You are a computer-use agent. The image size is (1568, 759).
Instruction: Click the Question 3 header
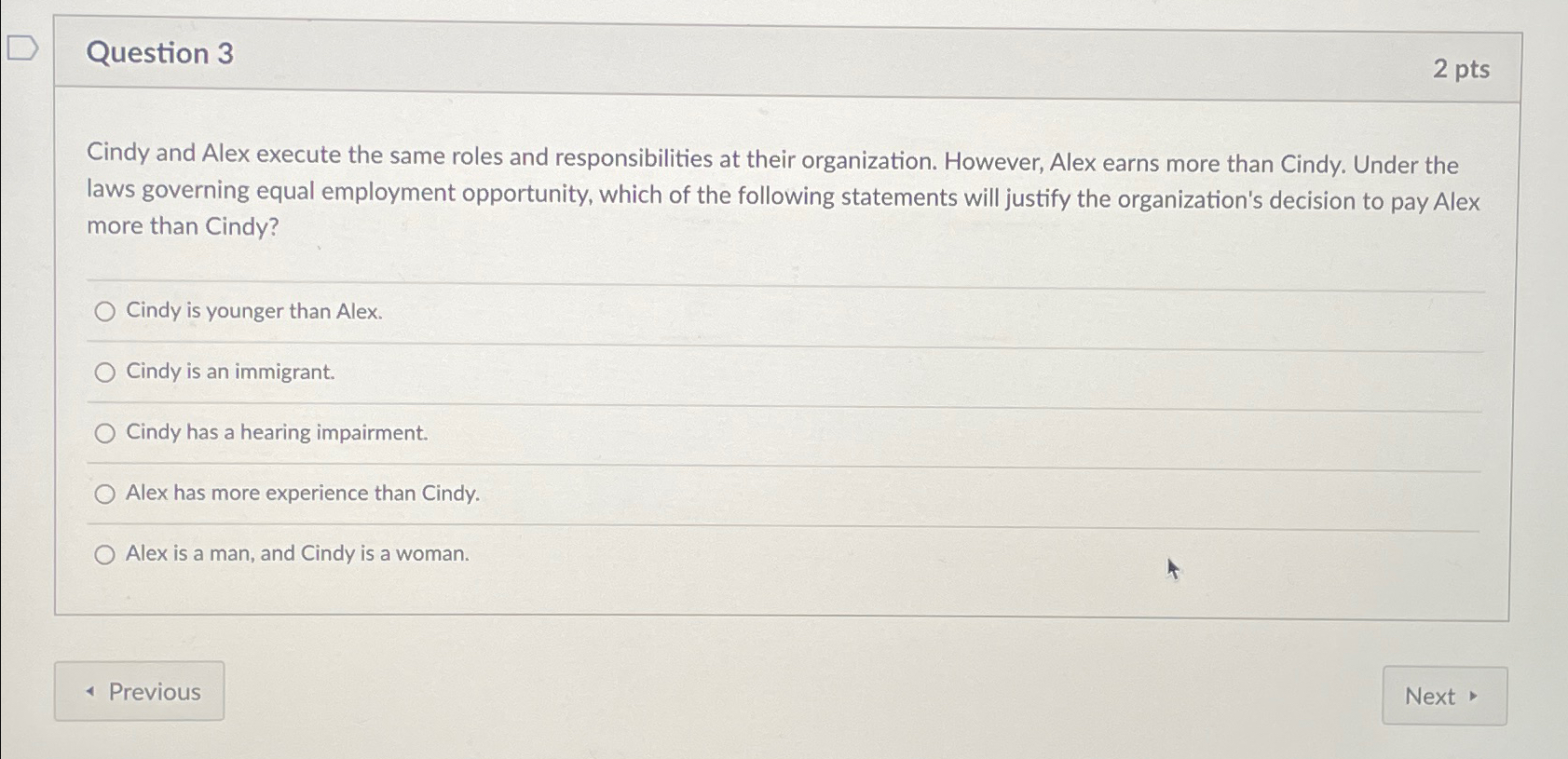(x=157, y=53)
